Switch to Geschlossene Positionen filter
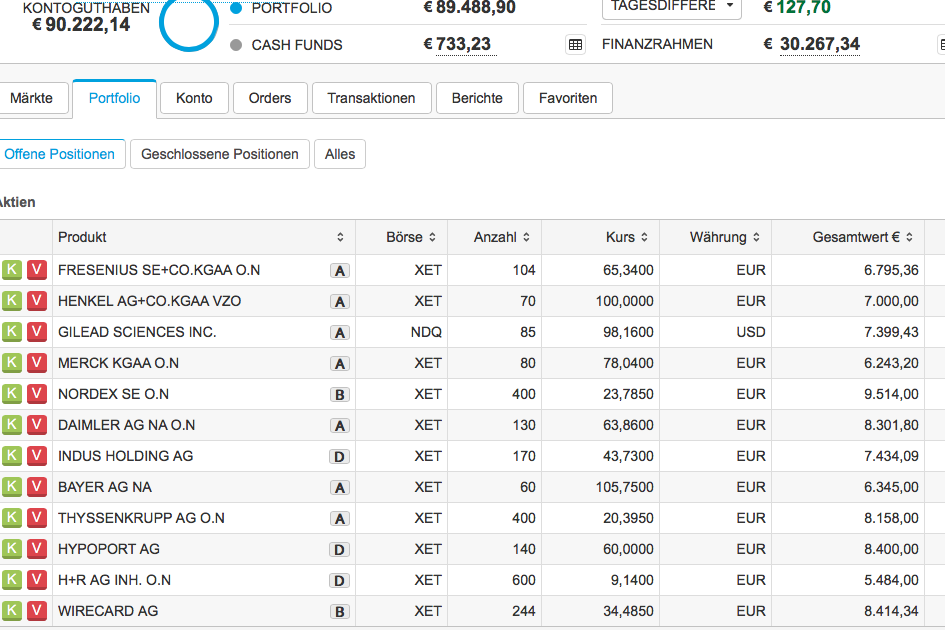945x630 pixels. 220,154
